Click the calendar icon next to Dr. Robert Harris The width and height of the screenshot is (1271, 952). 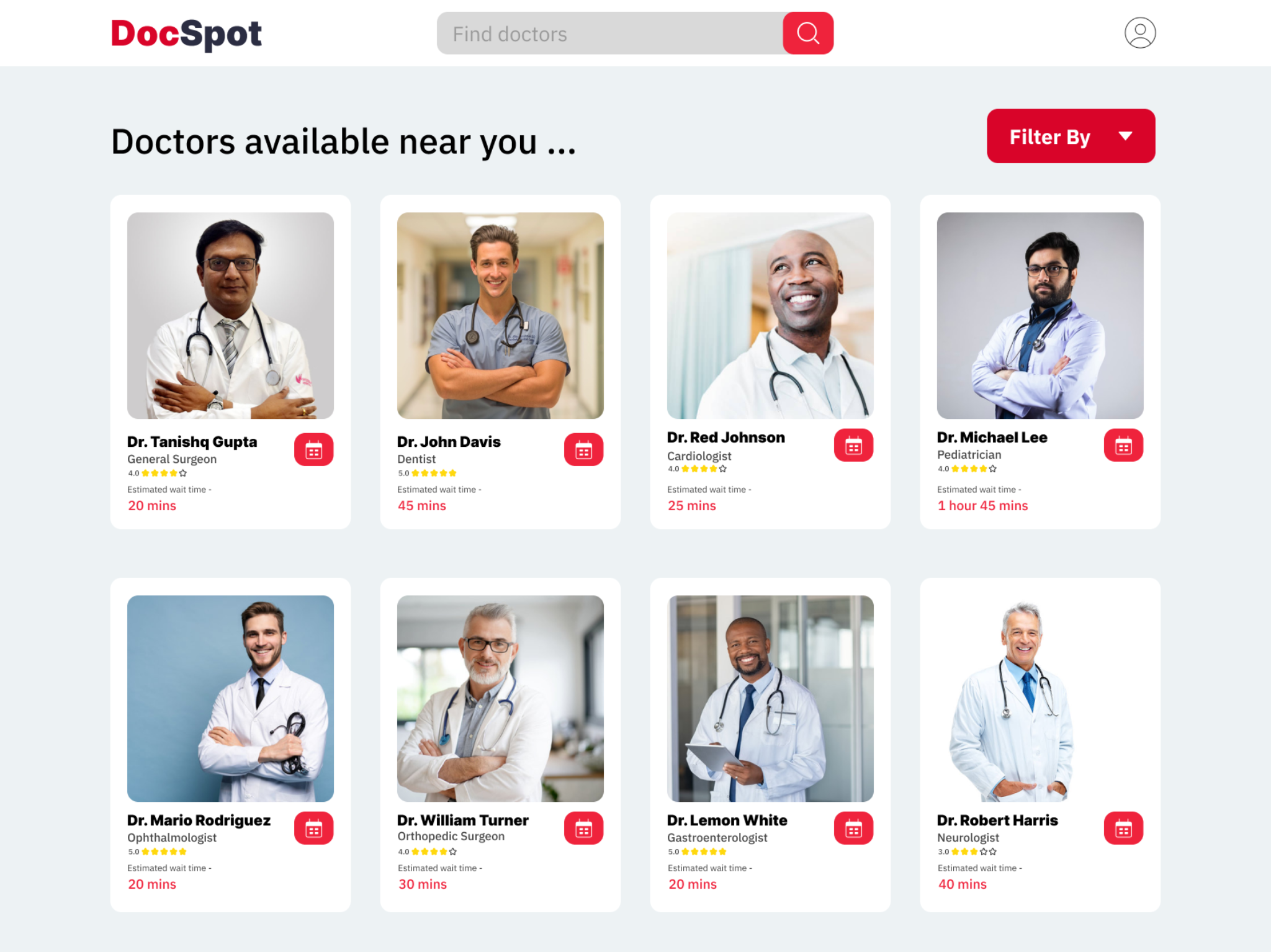(1124, 827)
